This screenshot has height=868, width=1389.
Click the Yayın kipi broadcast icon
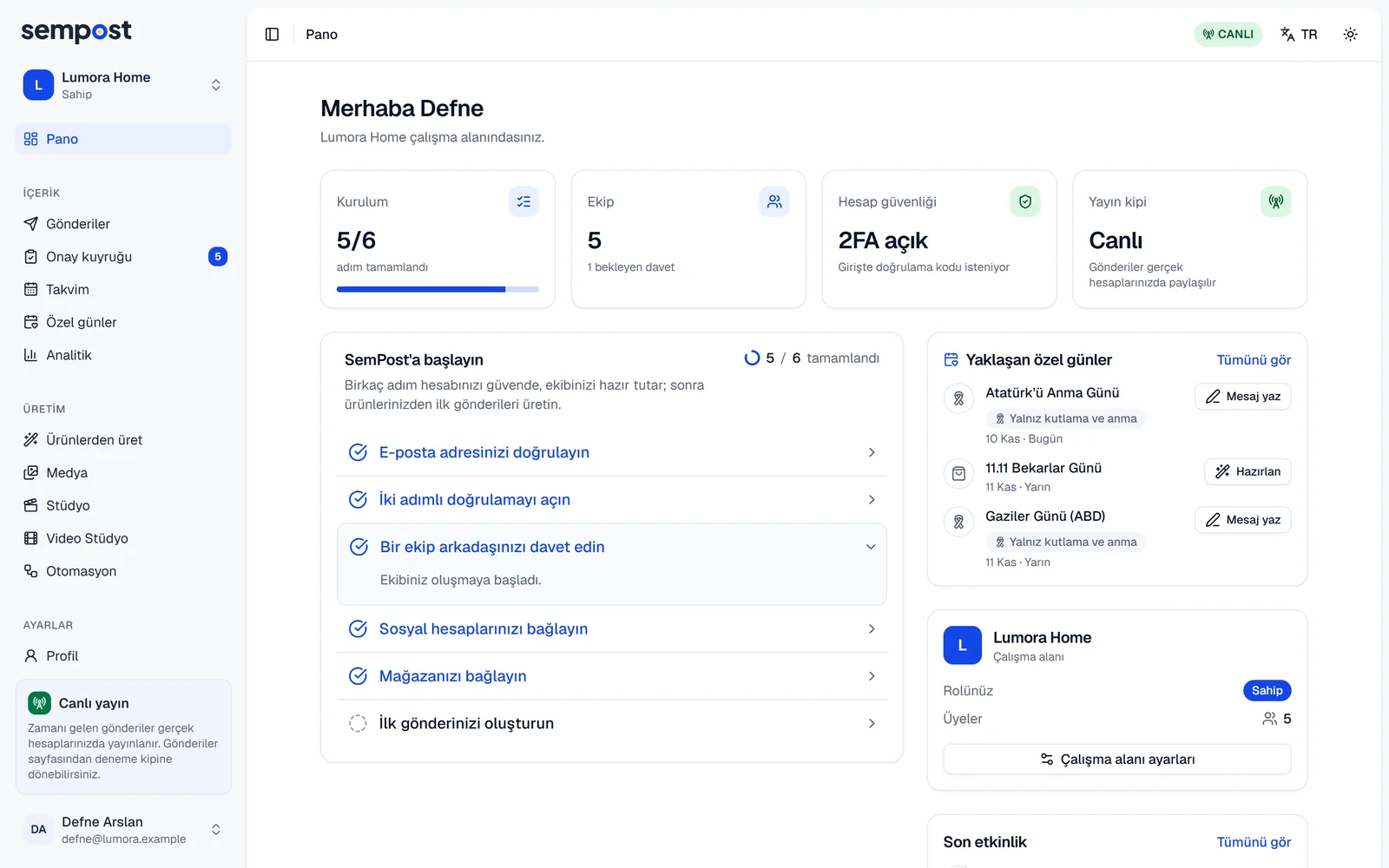pos(1276,201)
